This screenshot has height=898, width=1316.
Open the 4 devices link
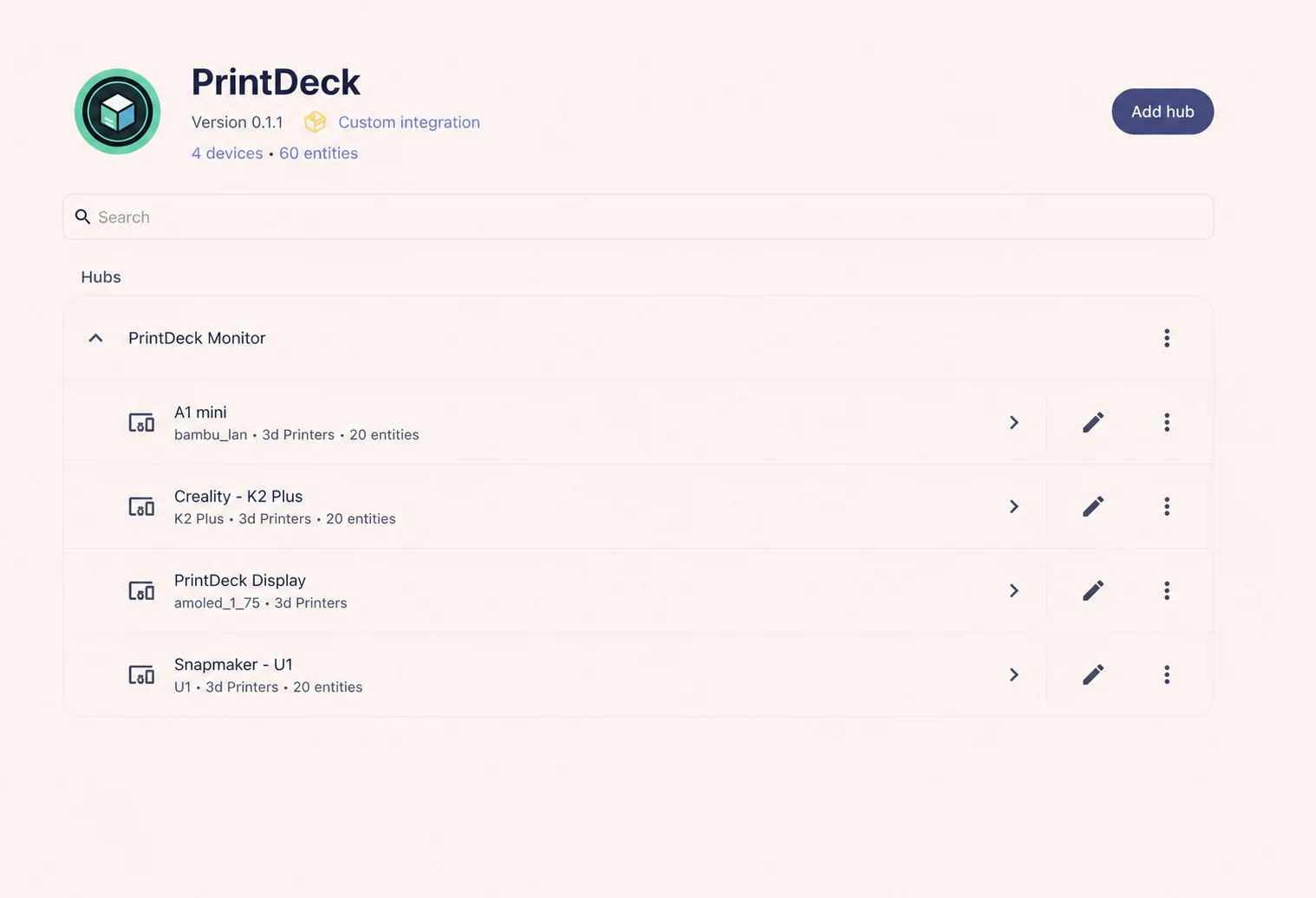tap(227, 153)
